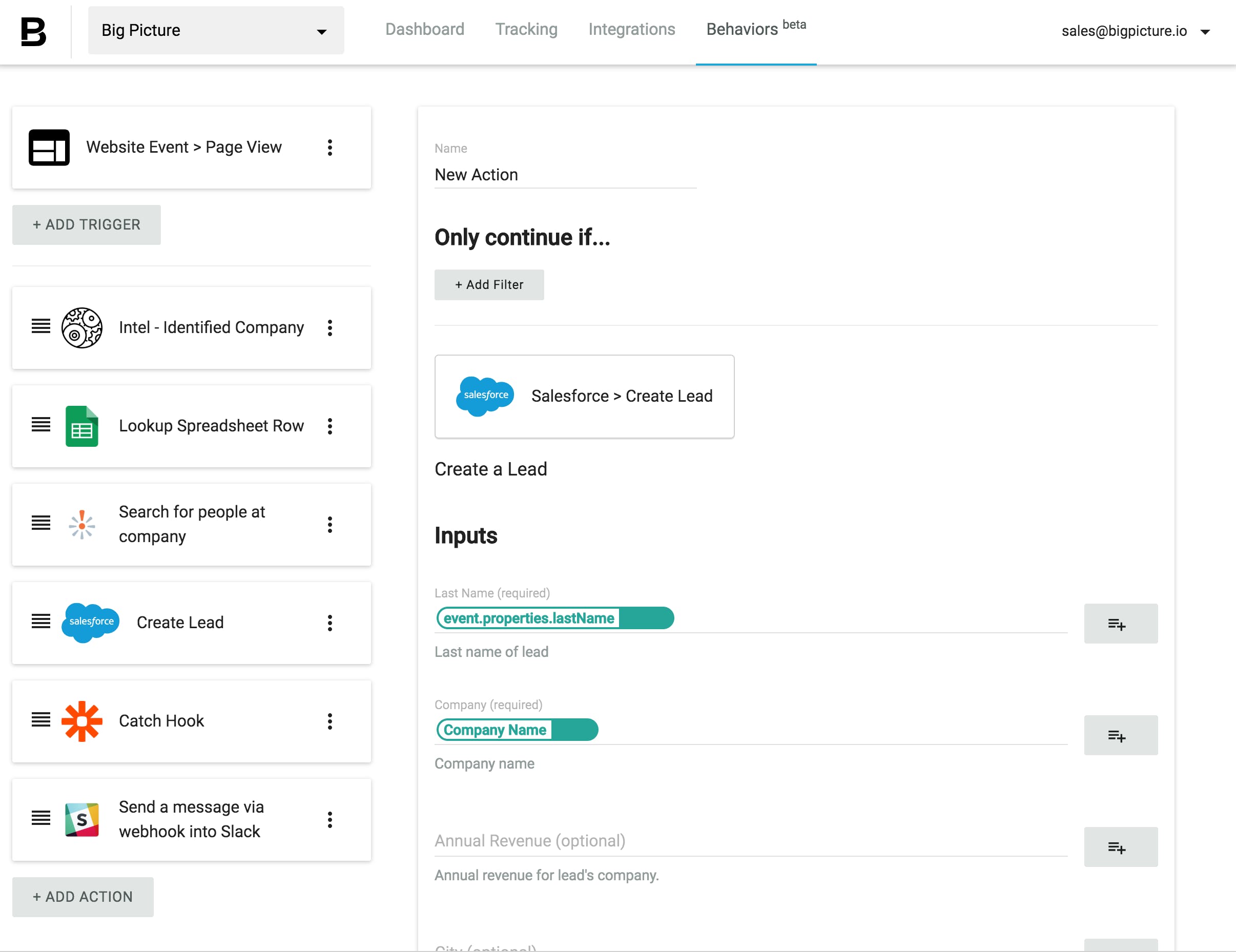Open the Salesforce > Create Lead action selector
Screen dimensions: 1236x952
tap(584, 396)
